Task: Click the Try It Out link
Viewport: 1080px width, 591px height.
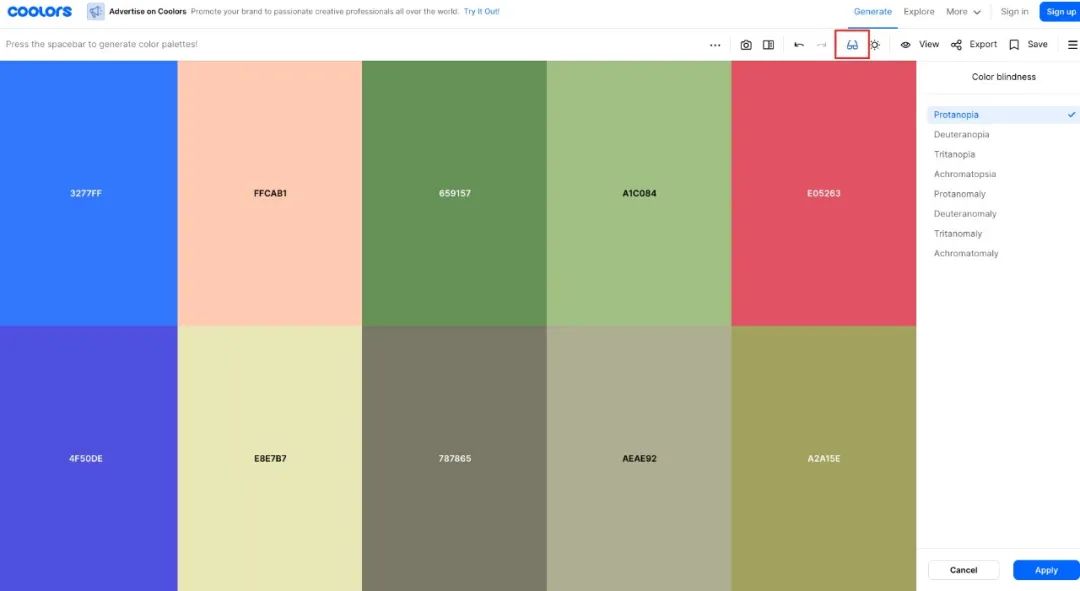Action: (481, 12)
